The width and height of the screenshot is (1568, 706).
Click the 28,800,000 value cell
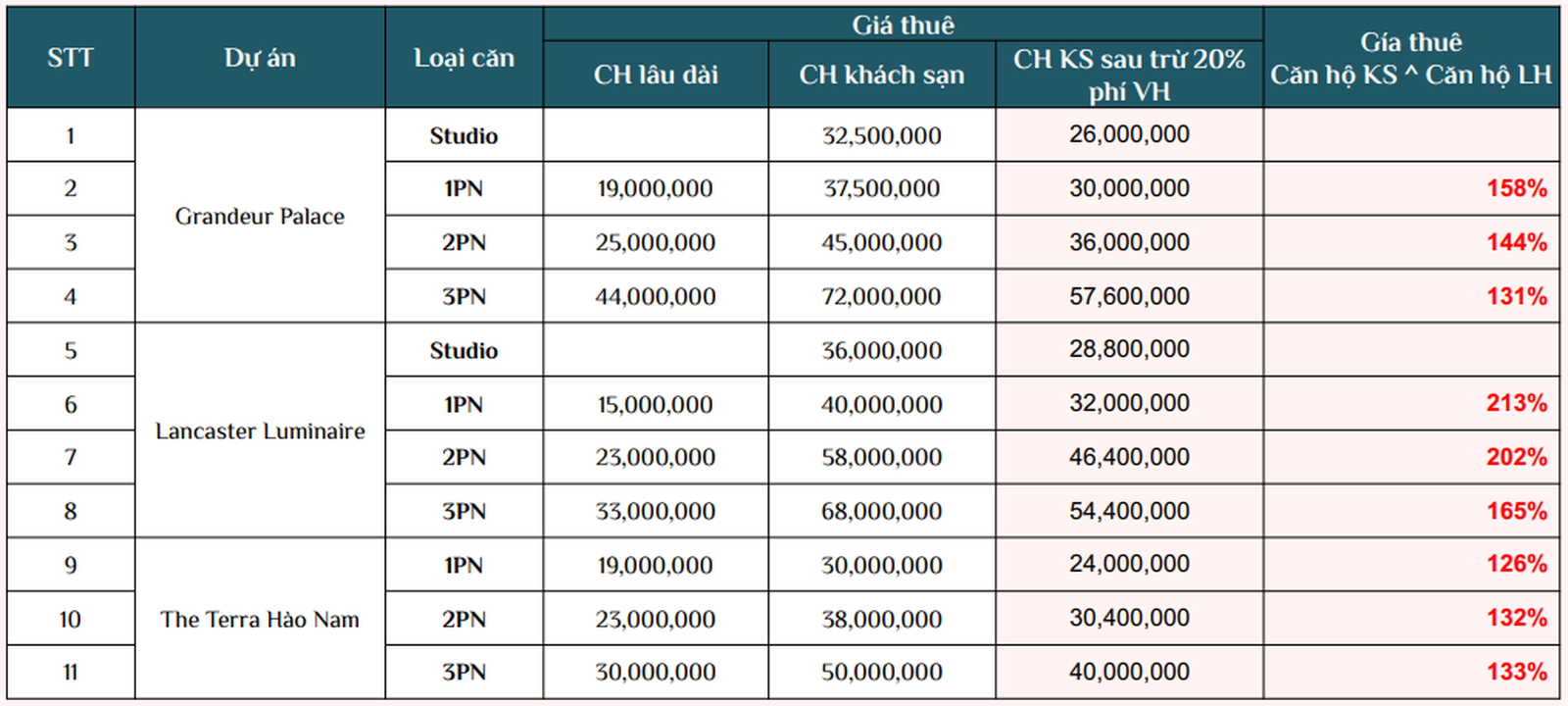point(1129,349)
